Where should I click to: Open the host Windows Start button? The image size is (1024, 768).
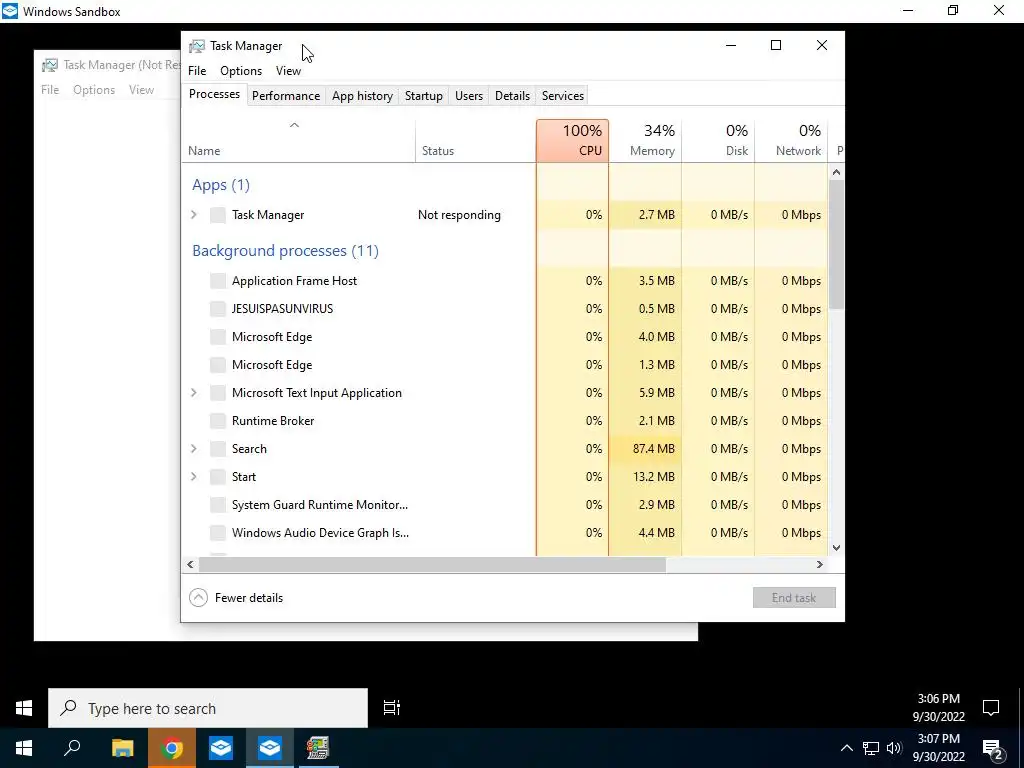[24, 748]
